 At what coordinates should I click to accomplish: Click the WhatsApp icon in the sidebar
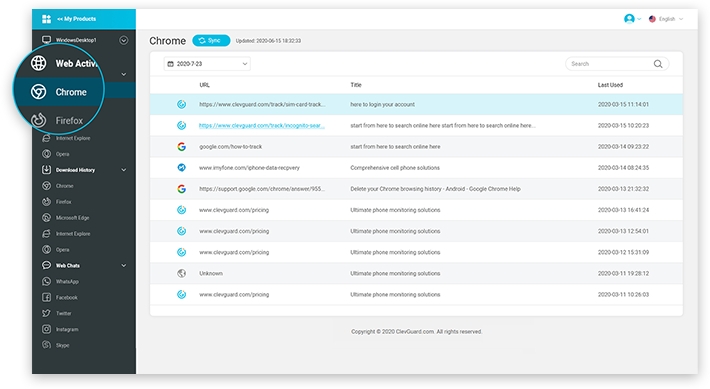click(46, 281)
